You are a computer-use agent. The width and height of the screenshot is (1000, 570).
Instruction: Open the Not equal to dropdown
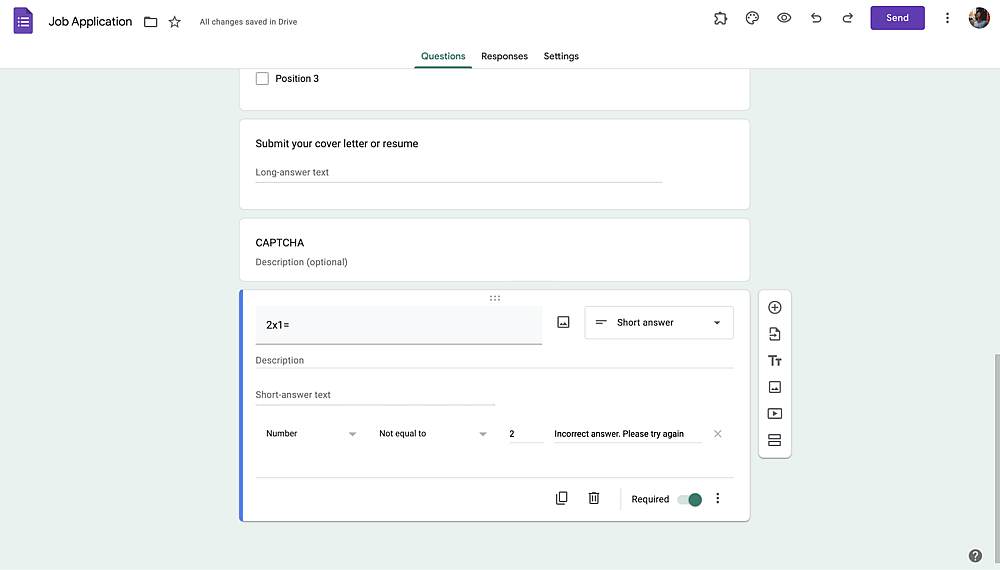coord(433,434)
